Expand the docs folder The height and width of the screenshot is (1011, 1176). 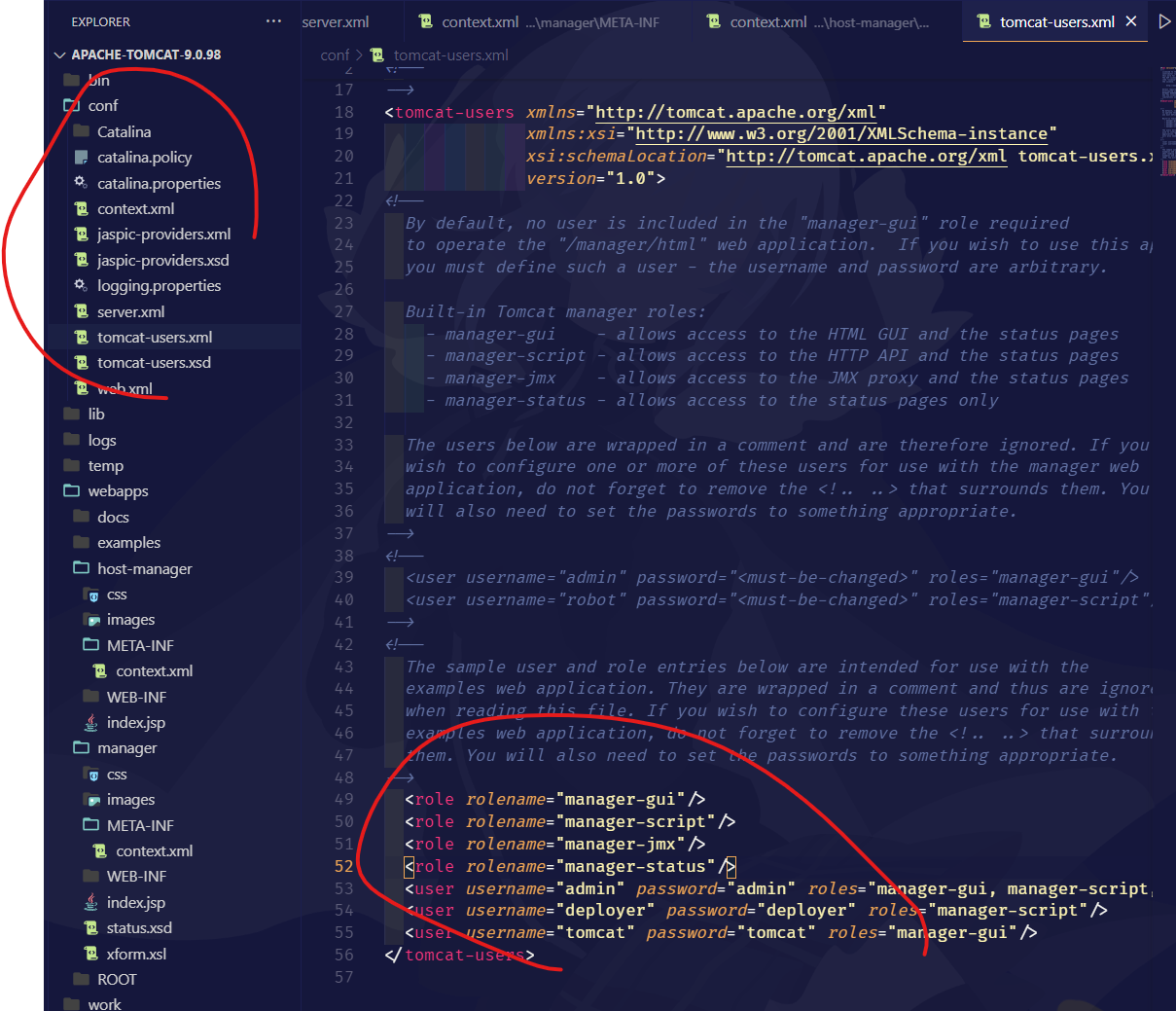[113, 517]
